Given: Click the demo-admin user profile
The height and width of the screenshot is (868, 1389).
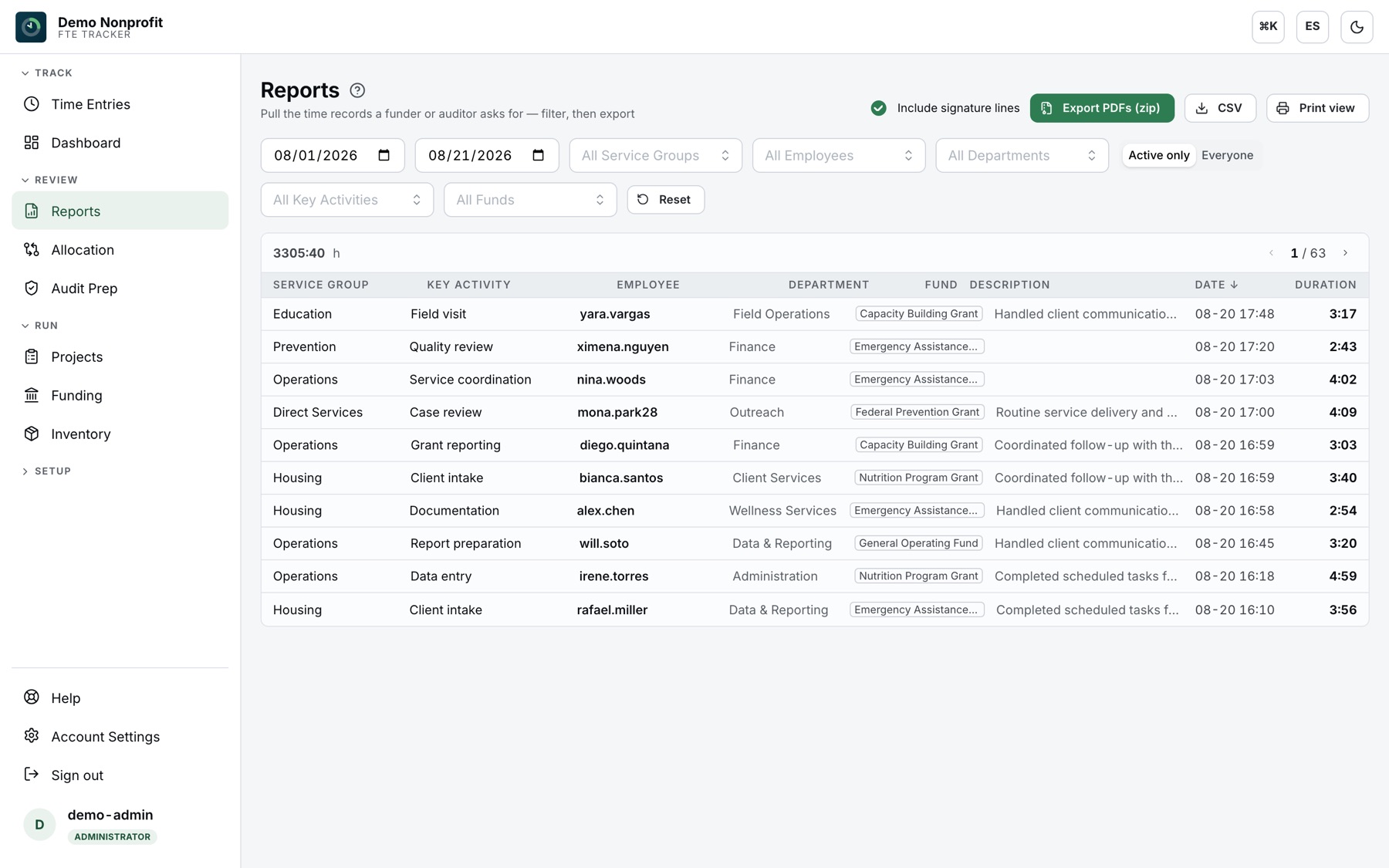Looking at the screenshot, I should tap(120, 824).
